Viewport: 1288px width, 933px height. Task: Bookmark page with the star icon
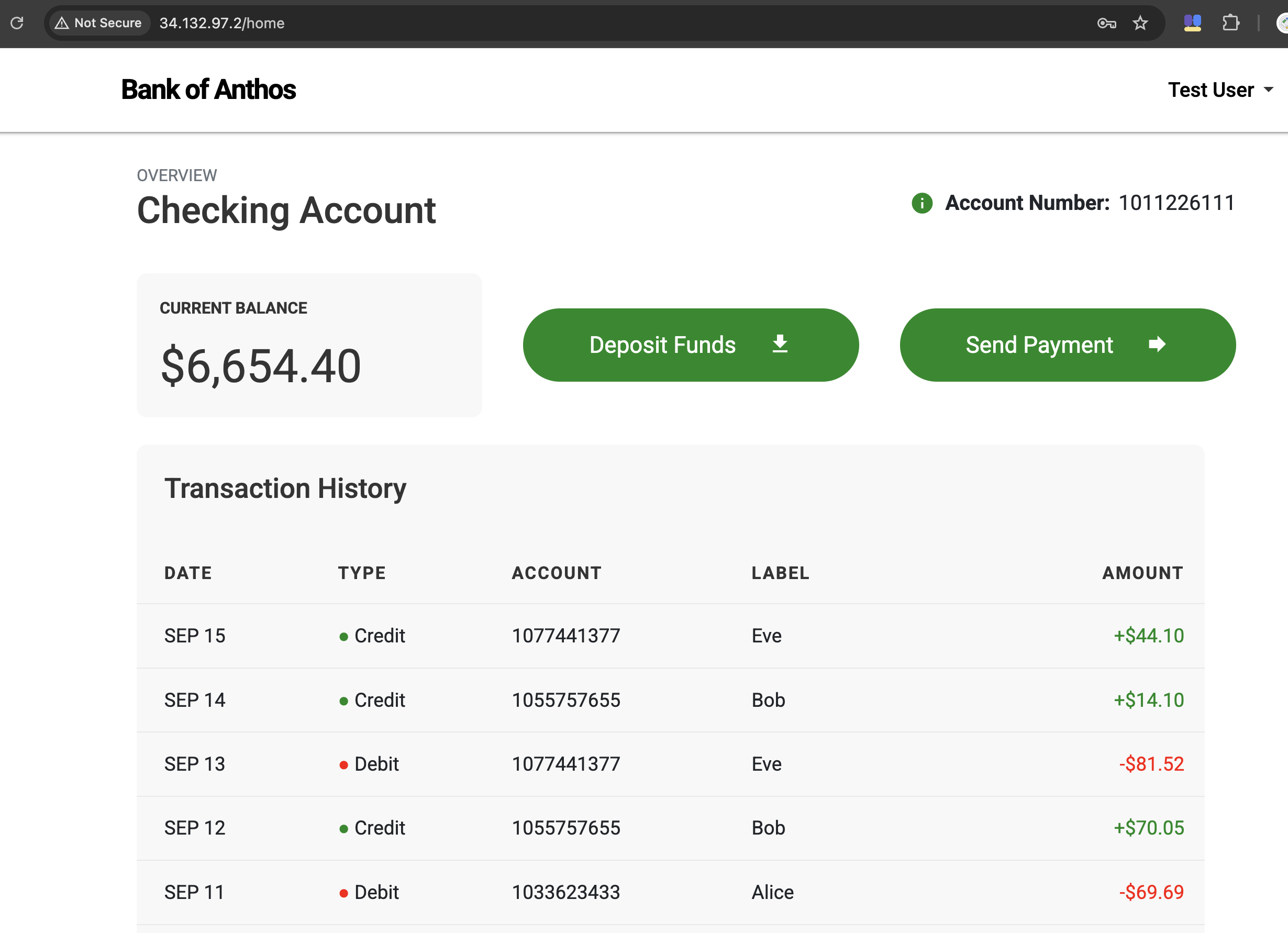tap(1140, 23)
